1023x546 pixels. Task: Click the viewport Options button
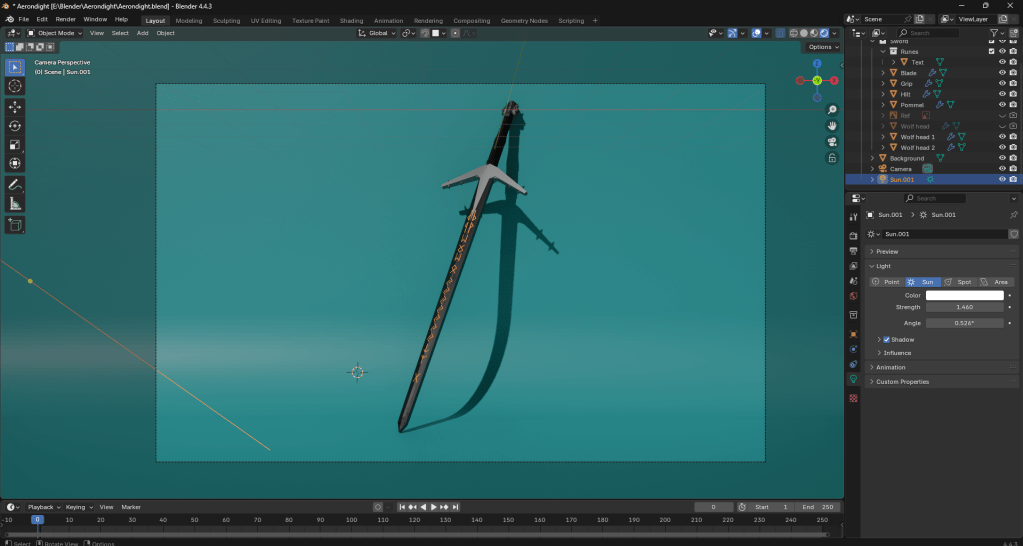pos(822,47)
